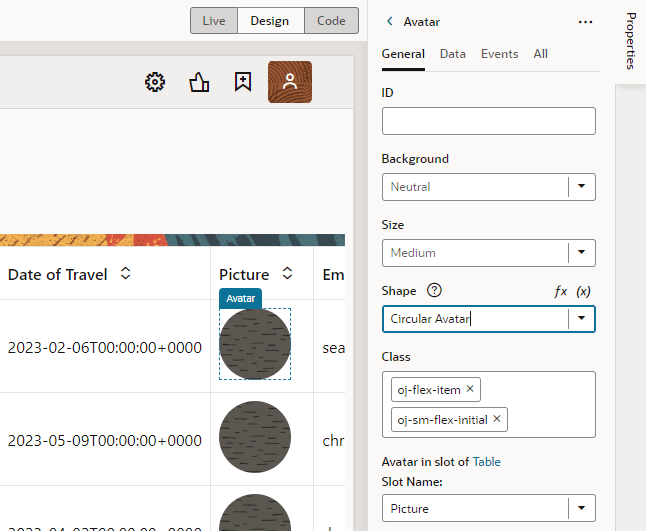Image resolution: width=646 pixels, height=531 pixels.
Task: Click the settings gear icon in header
Action: (155, 82)
